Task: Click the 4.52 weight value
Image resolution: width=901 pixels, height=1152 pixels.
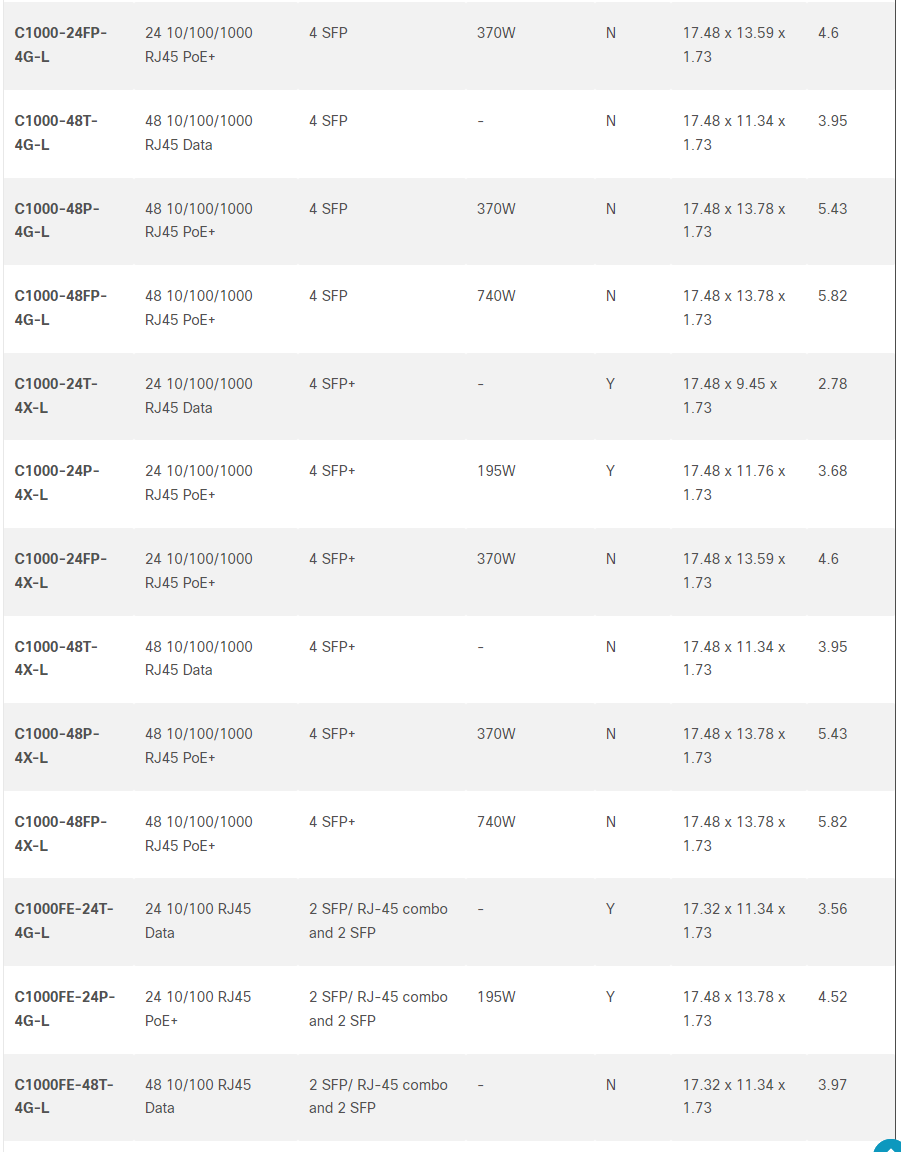Action: coord(833,996)
